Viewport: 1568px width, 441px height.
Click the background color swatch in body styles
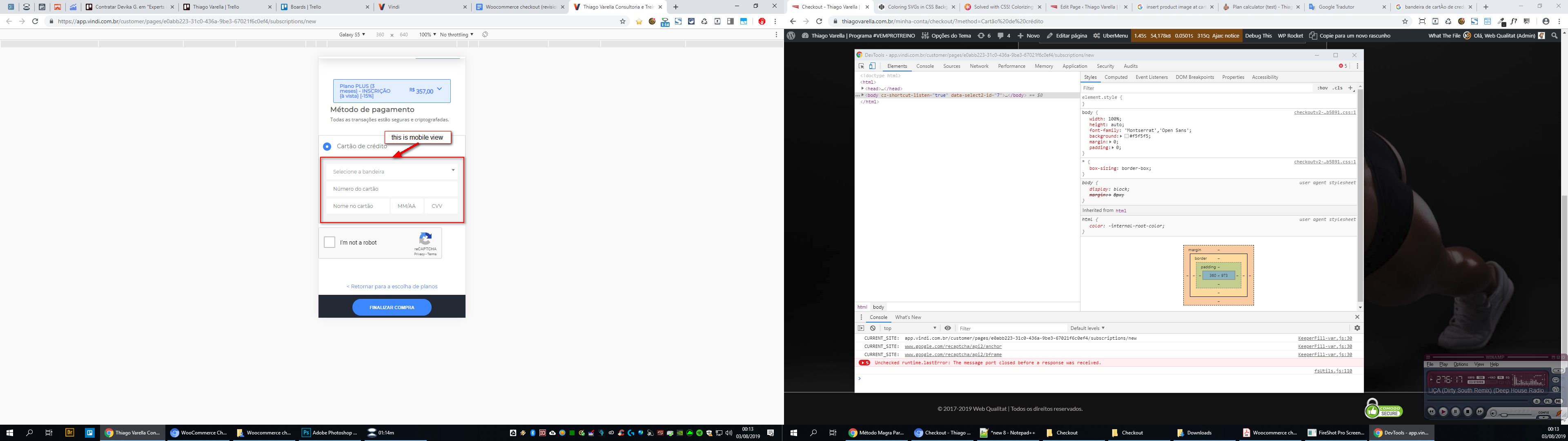pyautogui.click(x=1127, y=136)
